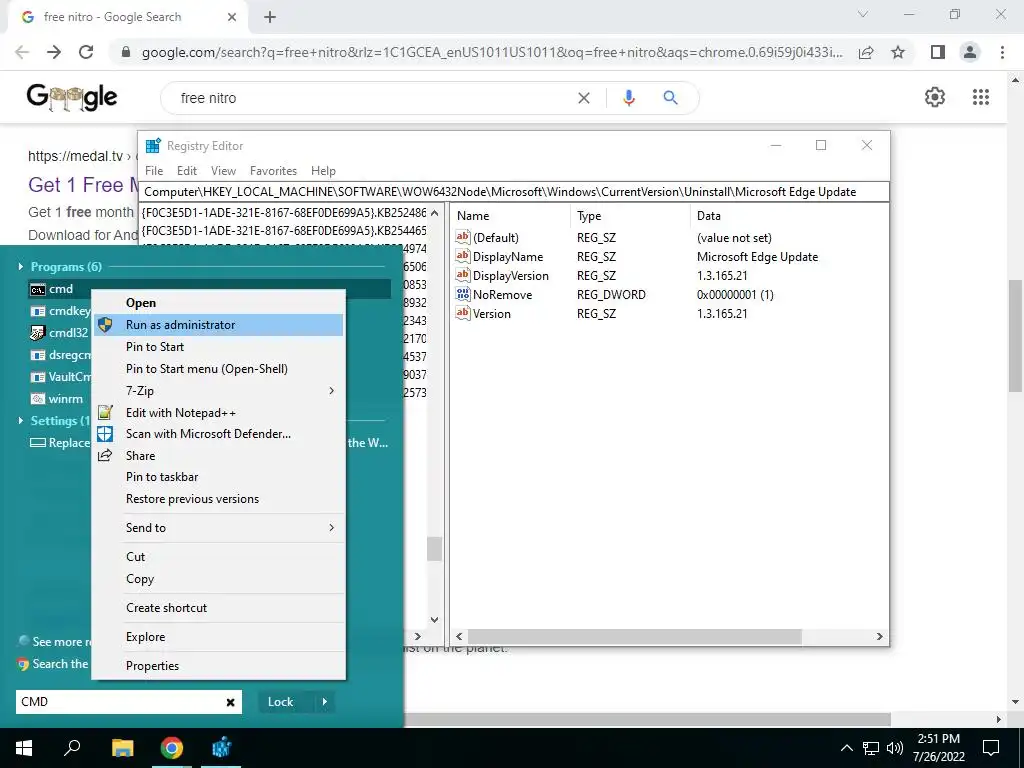Open Registry Editor File menu

pos(154,170)
